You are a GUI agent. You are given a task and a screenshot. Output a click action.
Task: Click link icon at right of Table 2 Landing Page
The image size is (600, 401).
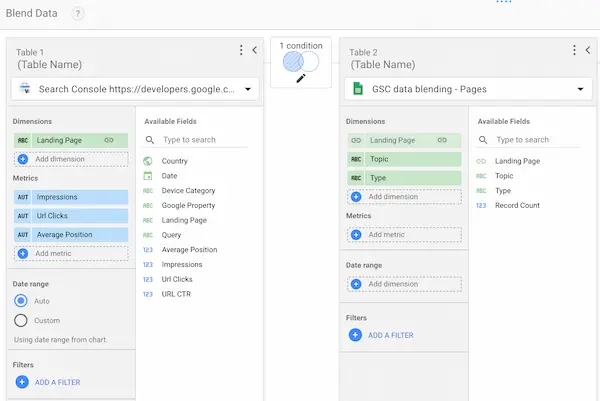pyautogui.click(x=442, y=140)
